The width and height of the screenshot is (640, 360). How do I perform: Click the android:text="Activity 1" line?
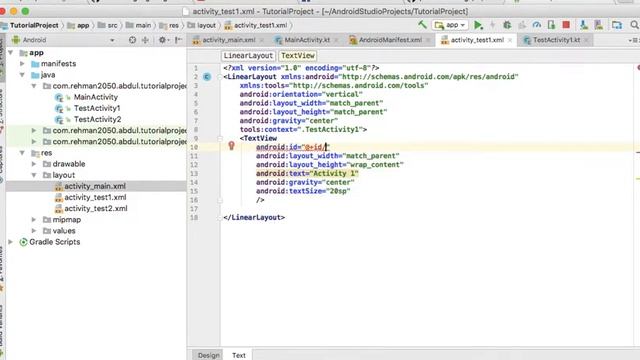point(307,173)
